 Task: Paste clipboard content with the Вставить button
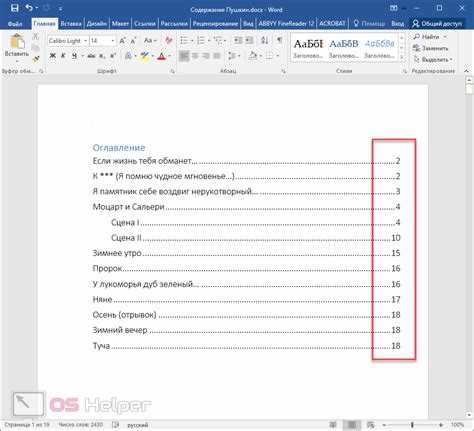coord(16,47)
